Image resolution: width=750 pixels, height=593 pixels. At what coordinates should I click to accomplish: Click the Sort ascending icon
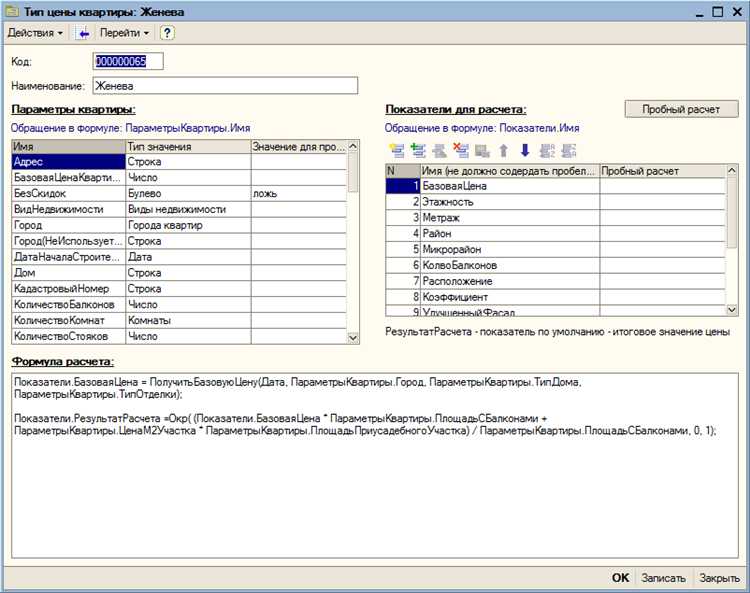pyautogui.click(x=547, y=151)
